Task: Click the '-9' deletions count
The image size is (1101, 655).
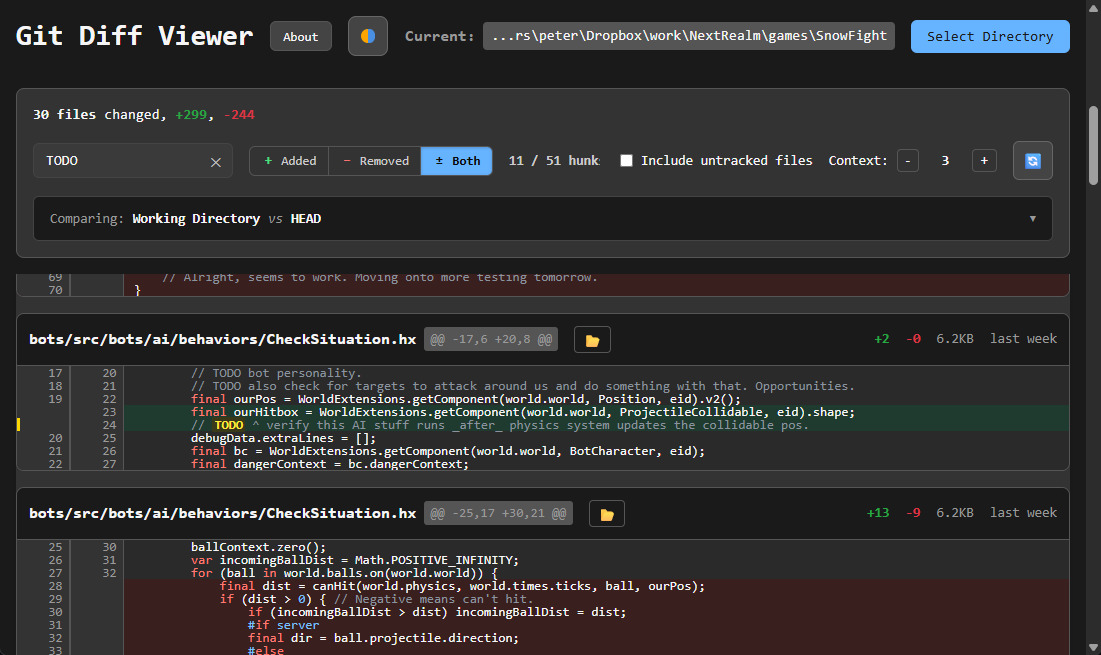Action: point(913,512)
